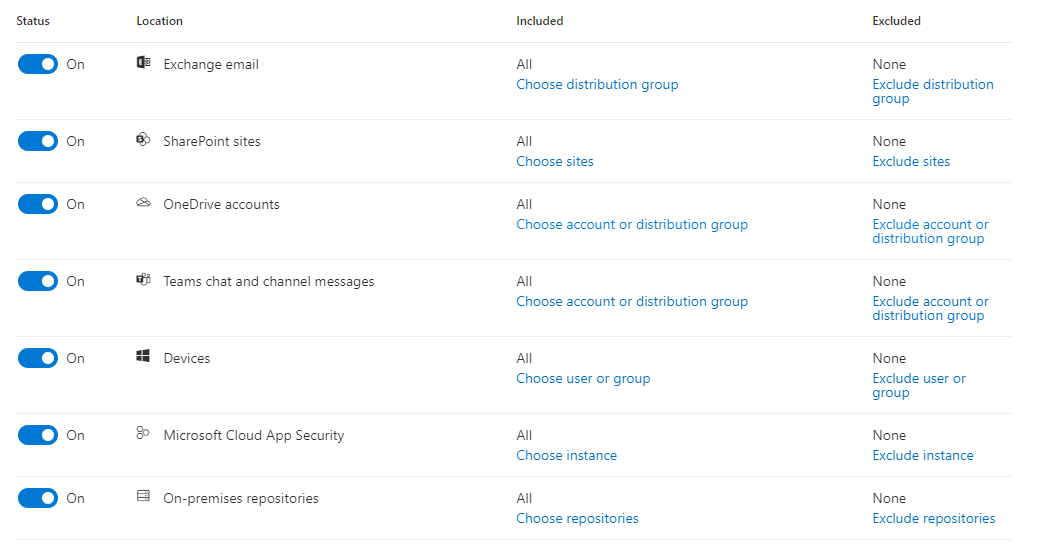1058x546 pixels.
Task: Open the Exclude sites link
Action: coord(911,162)
